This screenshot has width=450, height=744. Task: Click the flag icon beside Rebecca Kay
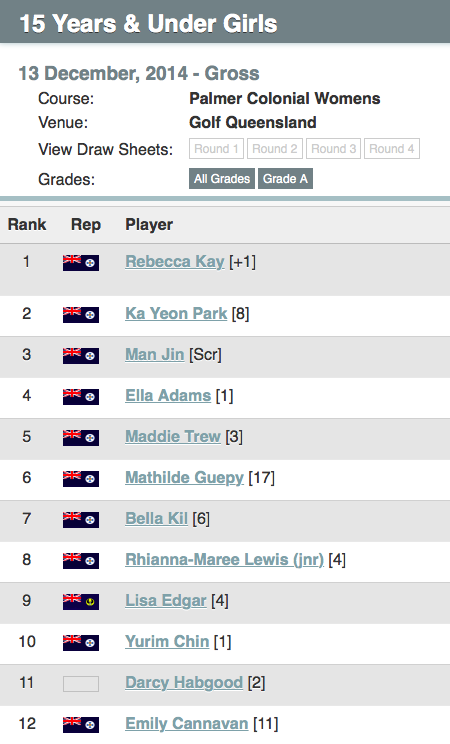click(x=81, y=263)
